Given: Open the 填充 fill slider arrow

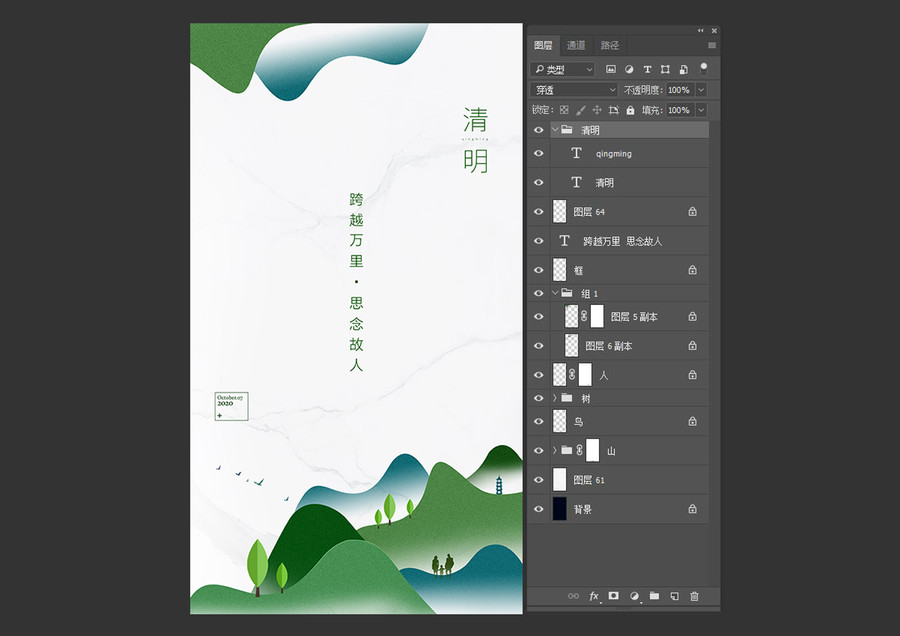Looking at the screenshot, I should point(701,110).
